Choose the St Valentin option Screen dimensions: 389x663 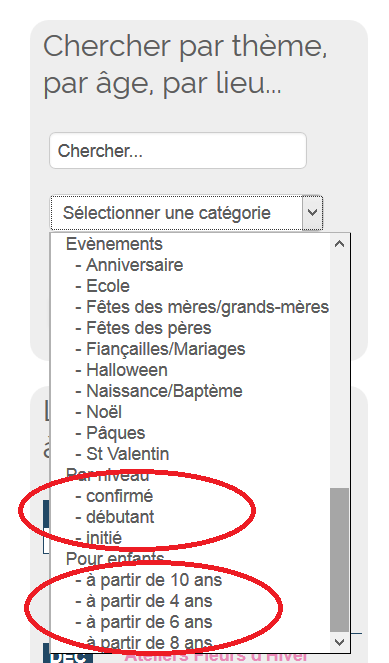tap(190, 454)
